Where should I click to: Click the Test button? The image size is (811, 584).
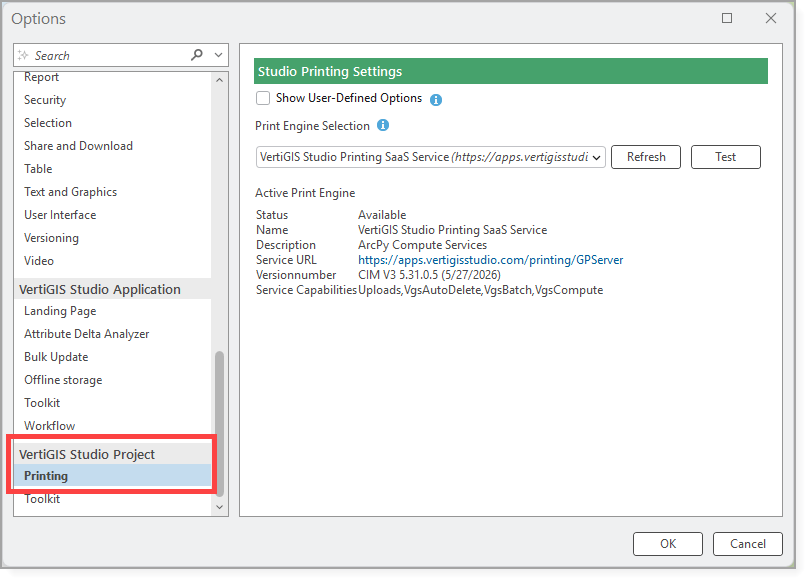[725, 157]
